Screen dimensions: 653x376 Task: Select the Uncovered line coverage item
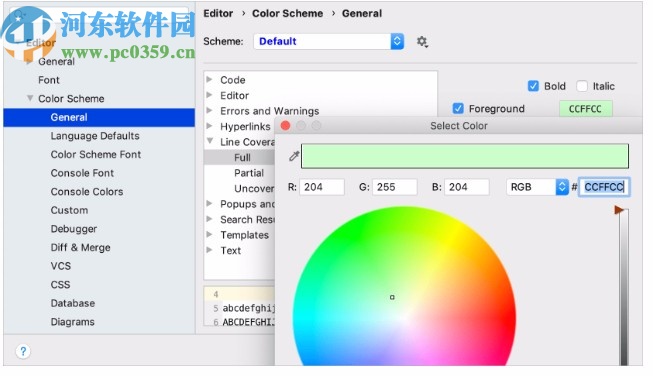point(254,188)
